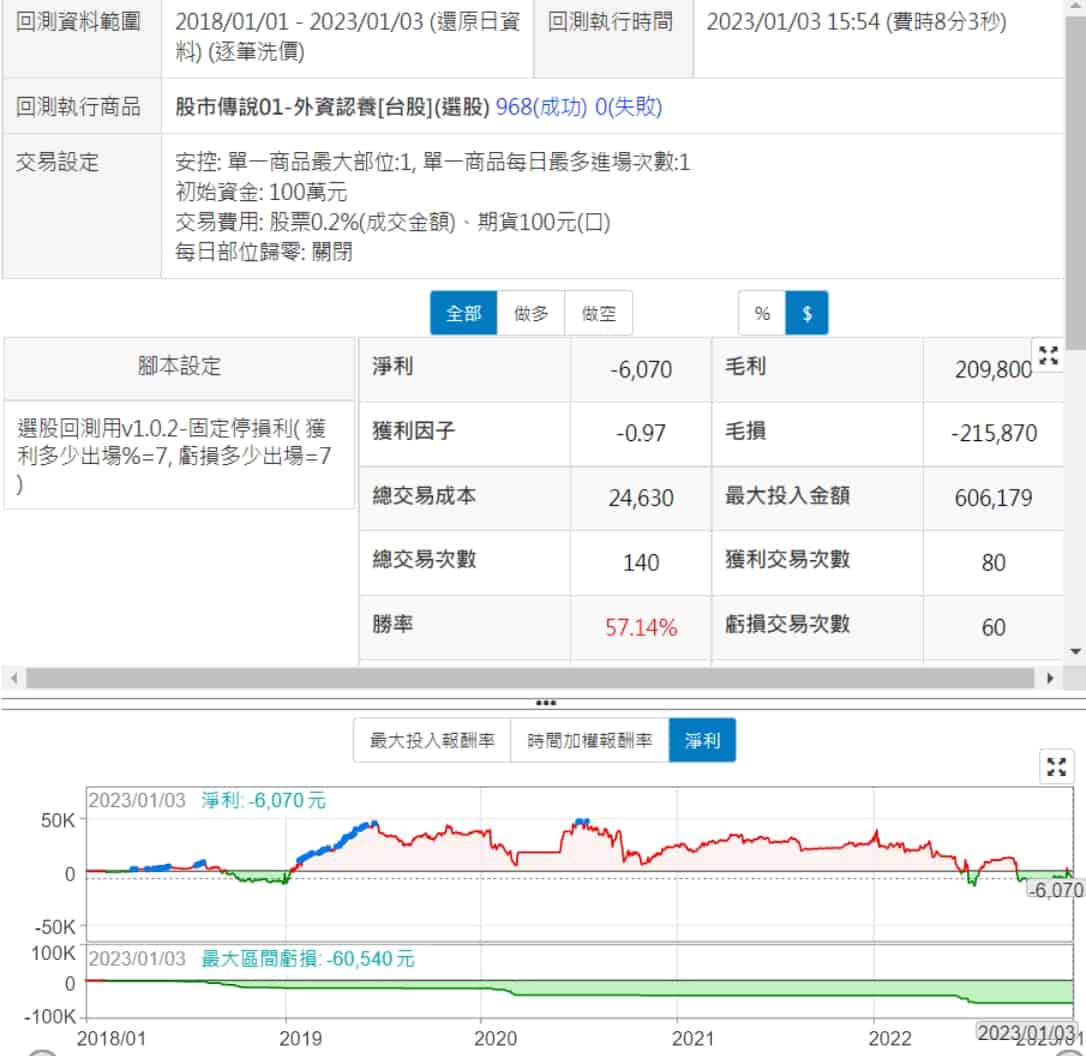Screen dimensions: 1086x1056
Task: Click the 2023/01/03 date marker on chart axis
Action: 1027,1032
